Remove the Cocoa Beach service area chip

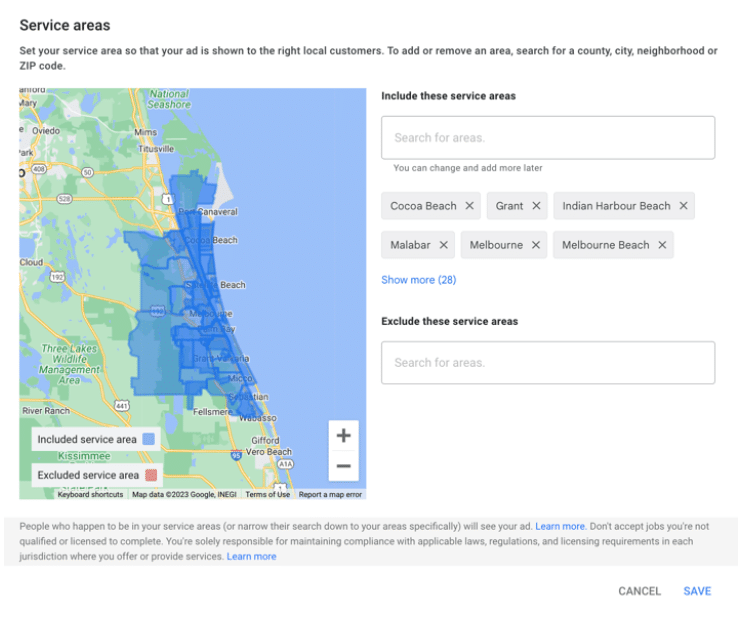[469, 206]
